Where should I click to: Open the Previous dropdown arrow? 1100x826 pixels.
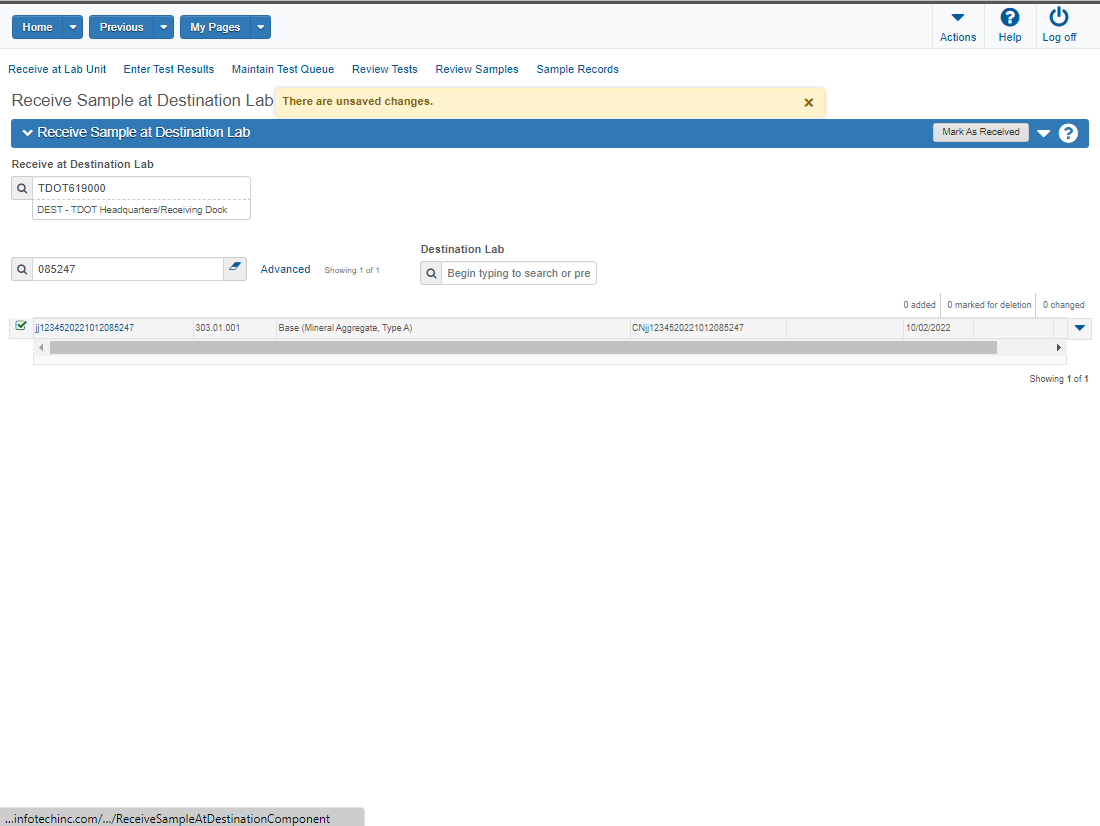(x=163, y=27)
